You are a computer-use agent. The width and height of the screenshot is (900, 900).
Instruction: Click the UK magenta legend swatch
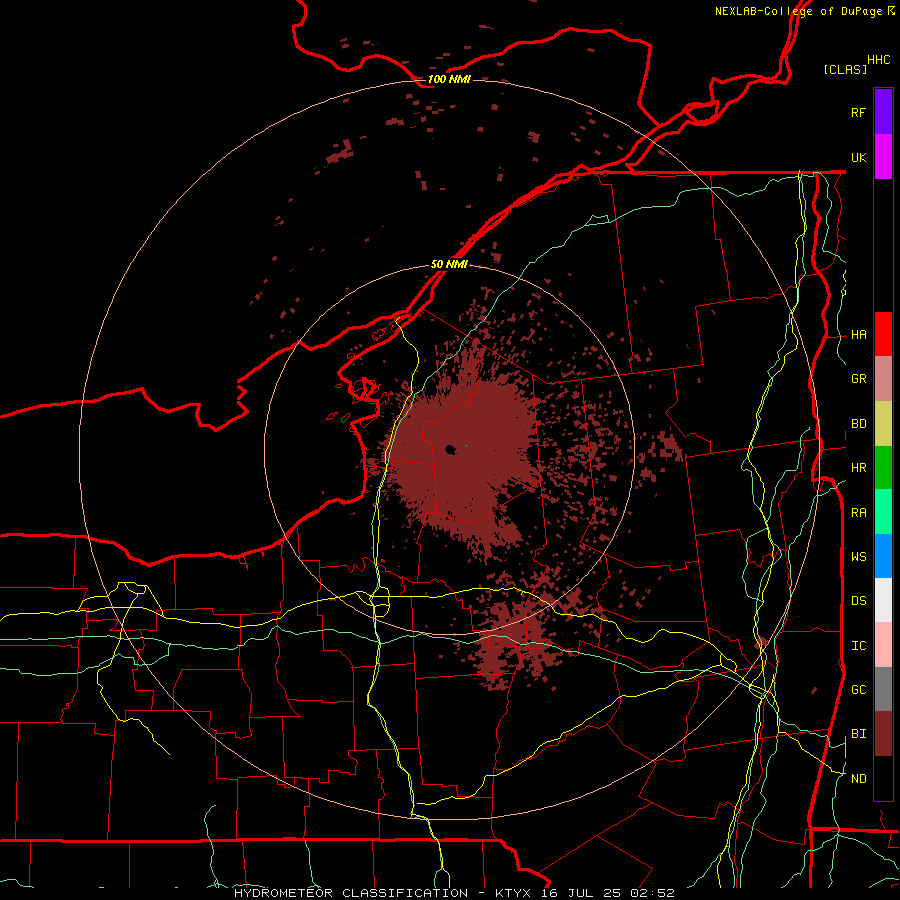point(883,157)
